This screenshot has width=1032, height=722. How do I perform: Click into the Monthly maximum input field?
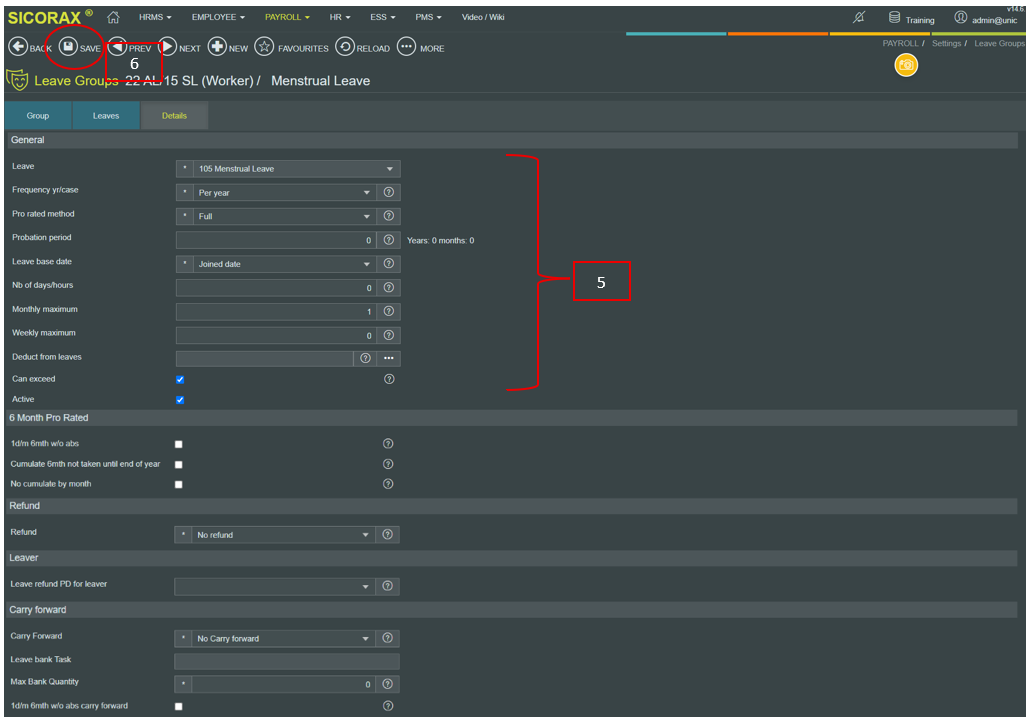[x=276, y=311]
